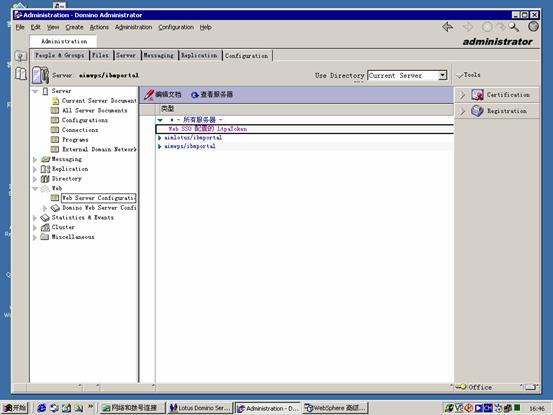Click the All Server Documents view icon
Image resolution: width=553 pixels, height=415 pixels.
click(x=55, y=111)
